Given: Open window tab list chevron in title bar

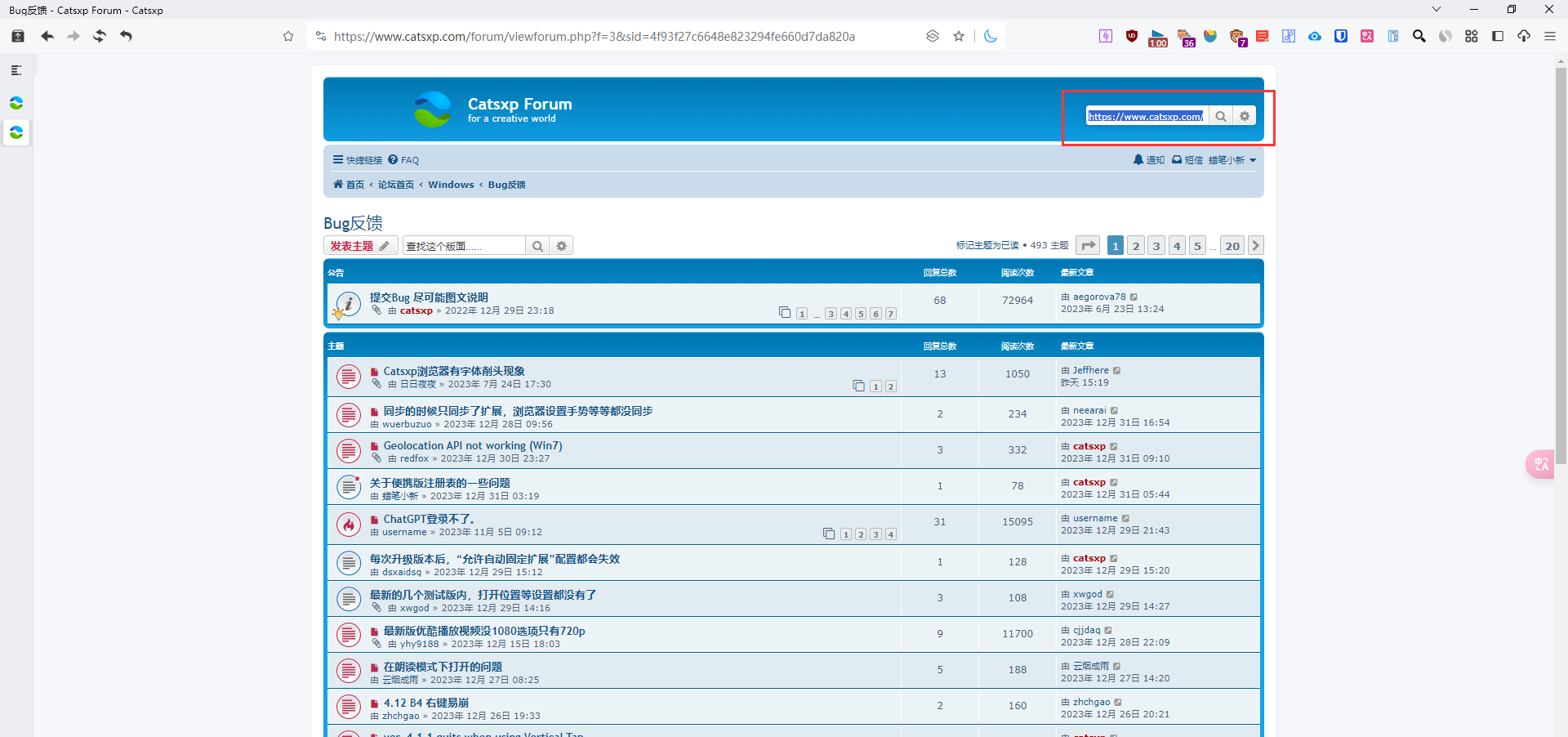Looking at the screenshot, I should (x=1437, y=9).
